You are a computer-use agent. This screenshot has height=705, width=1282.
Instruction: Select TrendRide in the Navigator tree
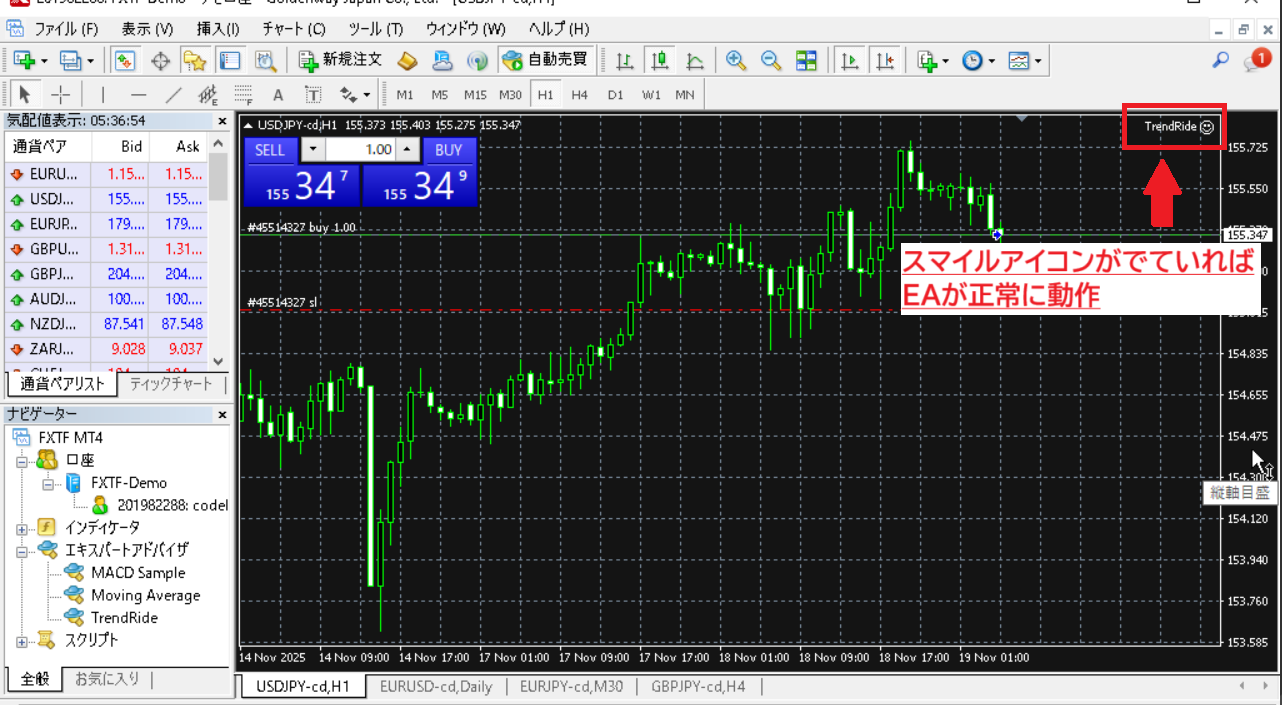(124, 618)
